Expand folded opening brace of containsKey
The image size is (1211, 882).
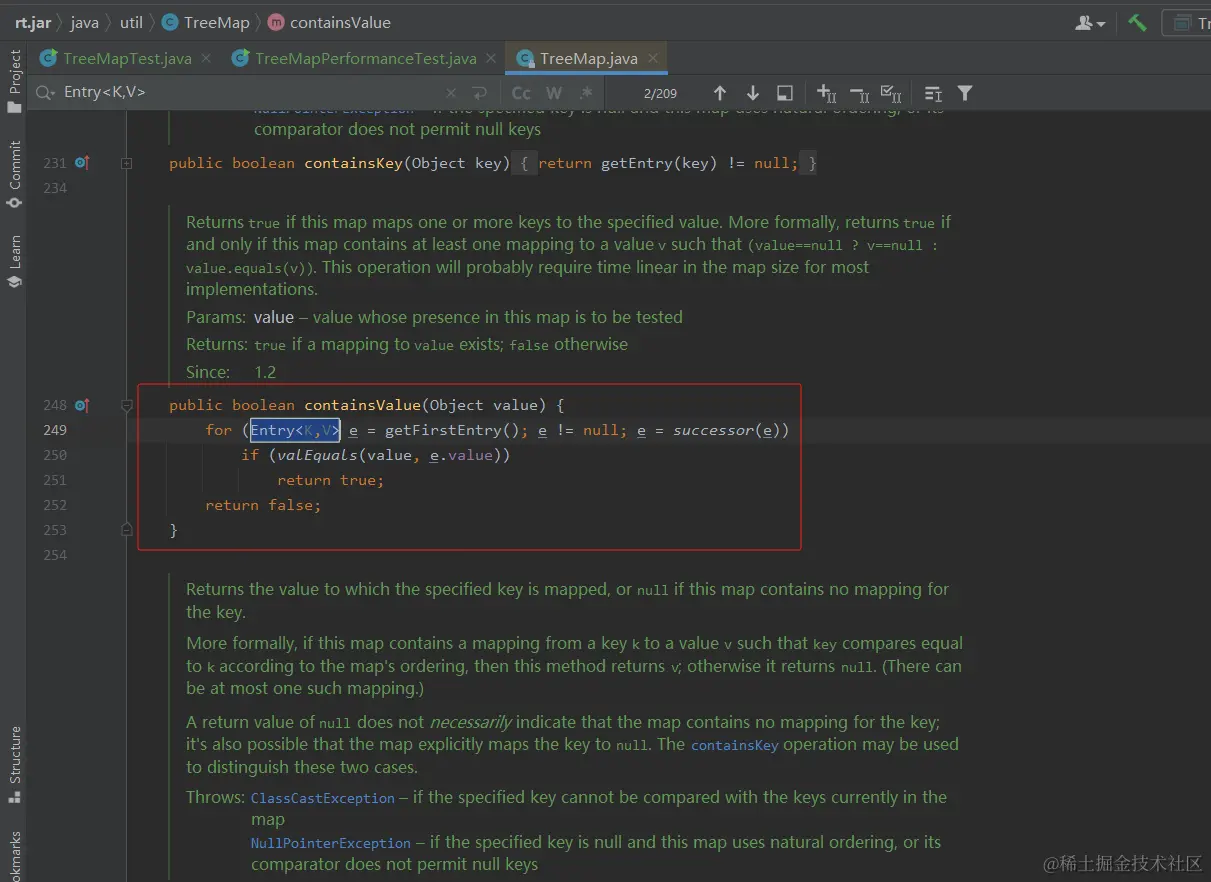[525, 163]
